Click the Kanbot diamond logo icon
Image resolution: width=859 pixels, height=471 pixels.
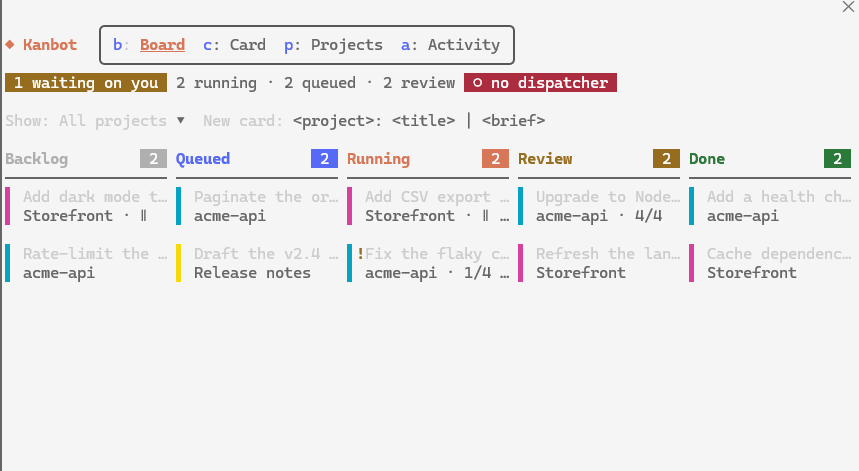(10, 45)
